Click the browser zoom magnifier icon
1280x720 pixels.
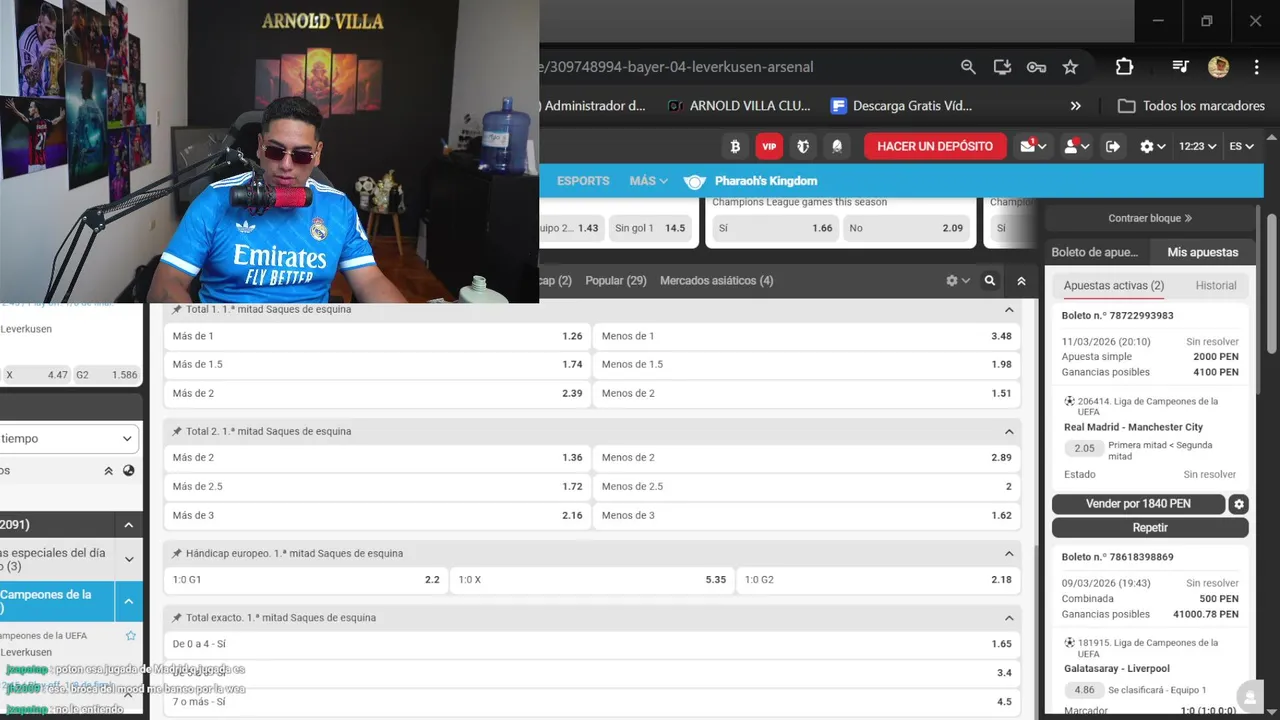coord(968,67)
